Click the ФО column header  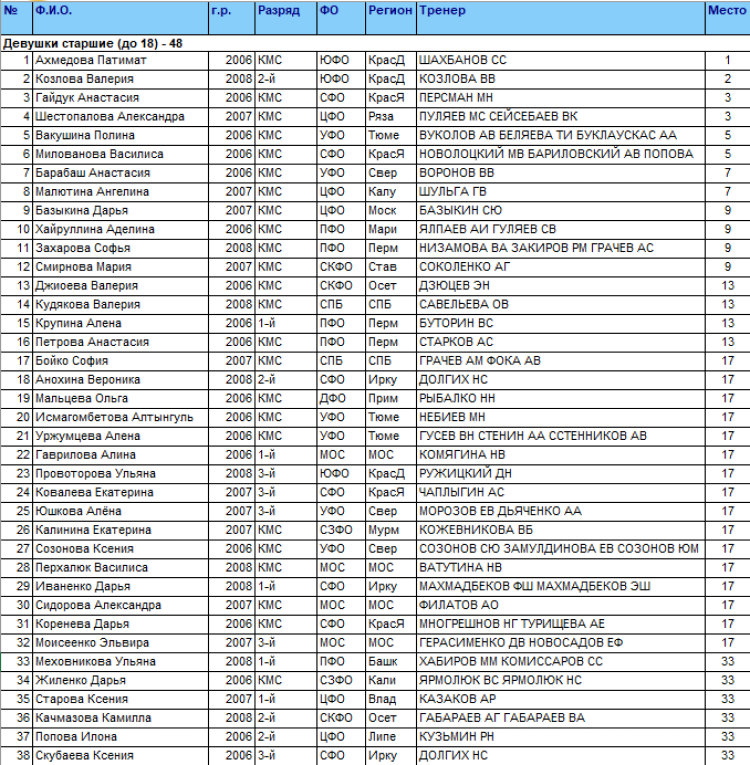pos(328,10)
